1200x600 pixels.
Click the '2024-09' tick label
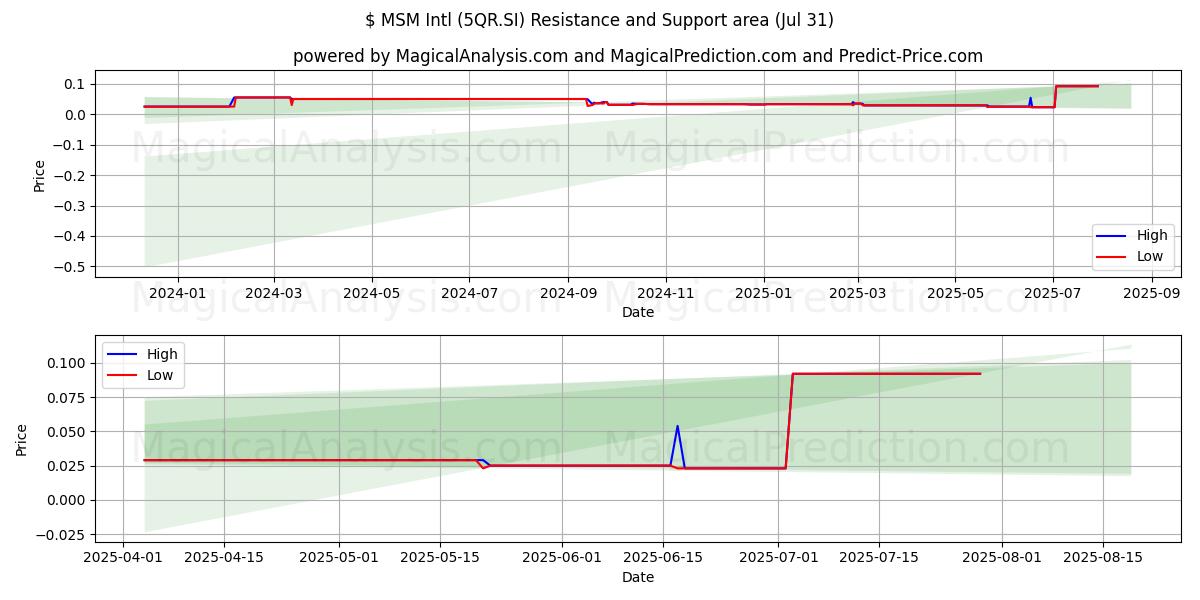(x=568, y=293)
